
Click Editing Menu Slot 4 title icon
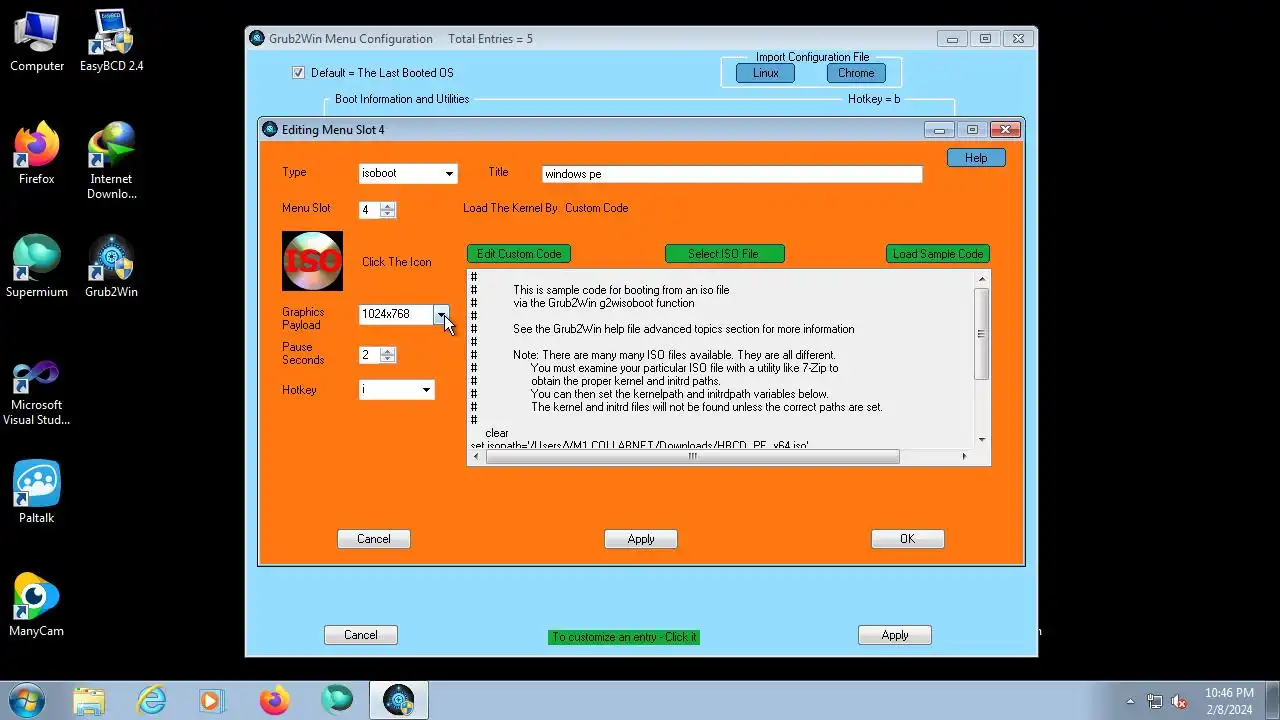pyautogui.click(x=270, y=129)
